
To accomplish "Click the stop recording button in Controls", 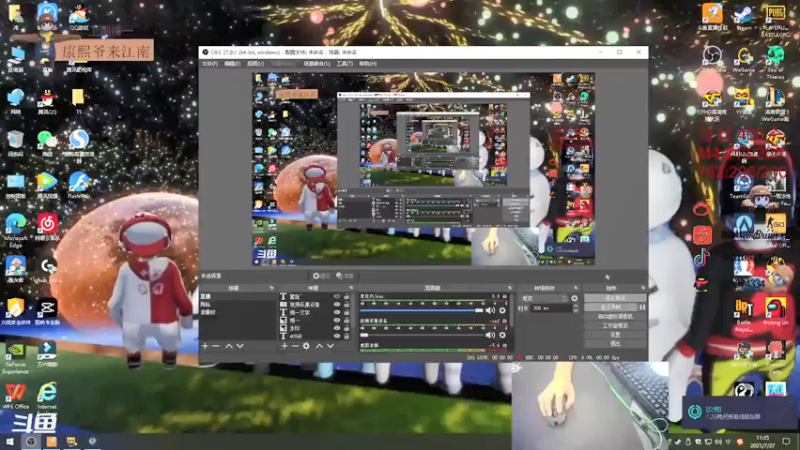I will [611, 307].
